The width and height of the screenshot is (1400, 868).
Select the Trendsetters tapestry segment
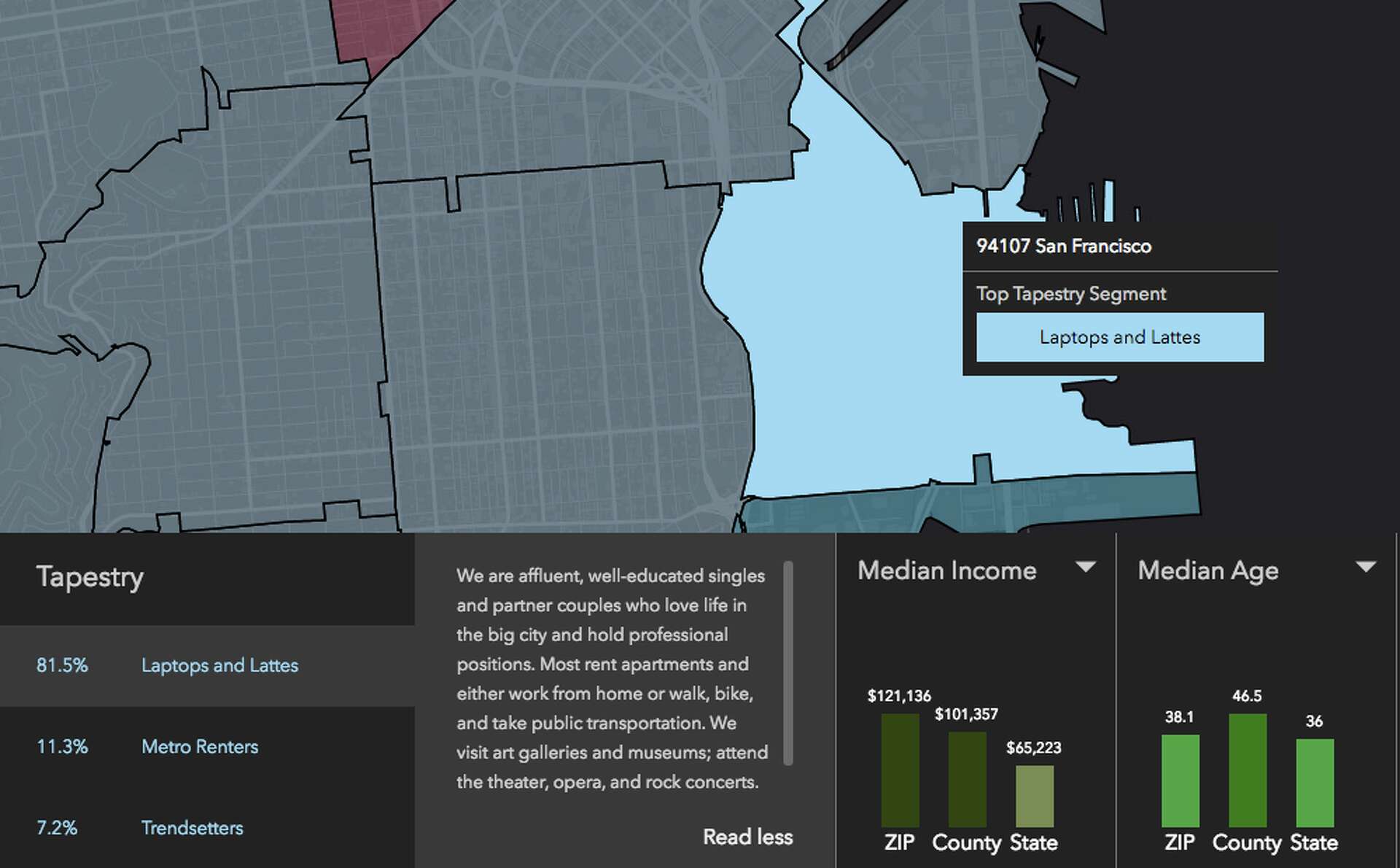tap(192, 828)
